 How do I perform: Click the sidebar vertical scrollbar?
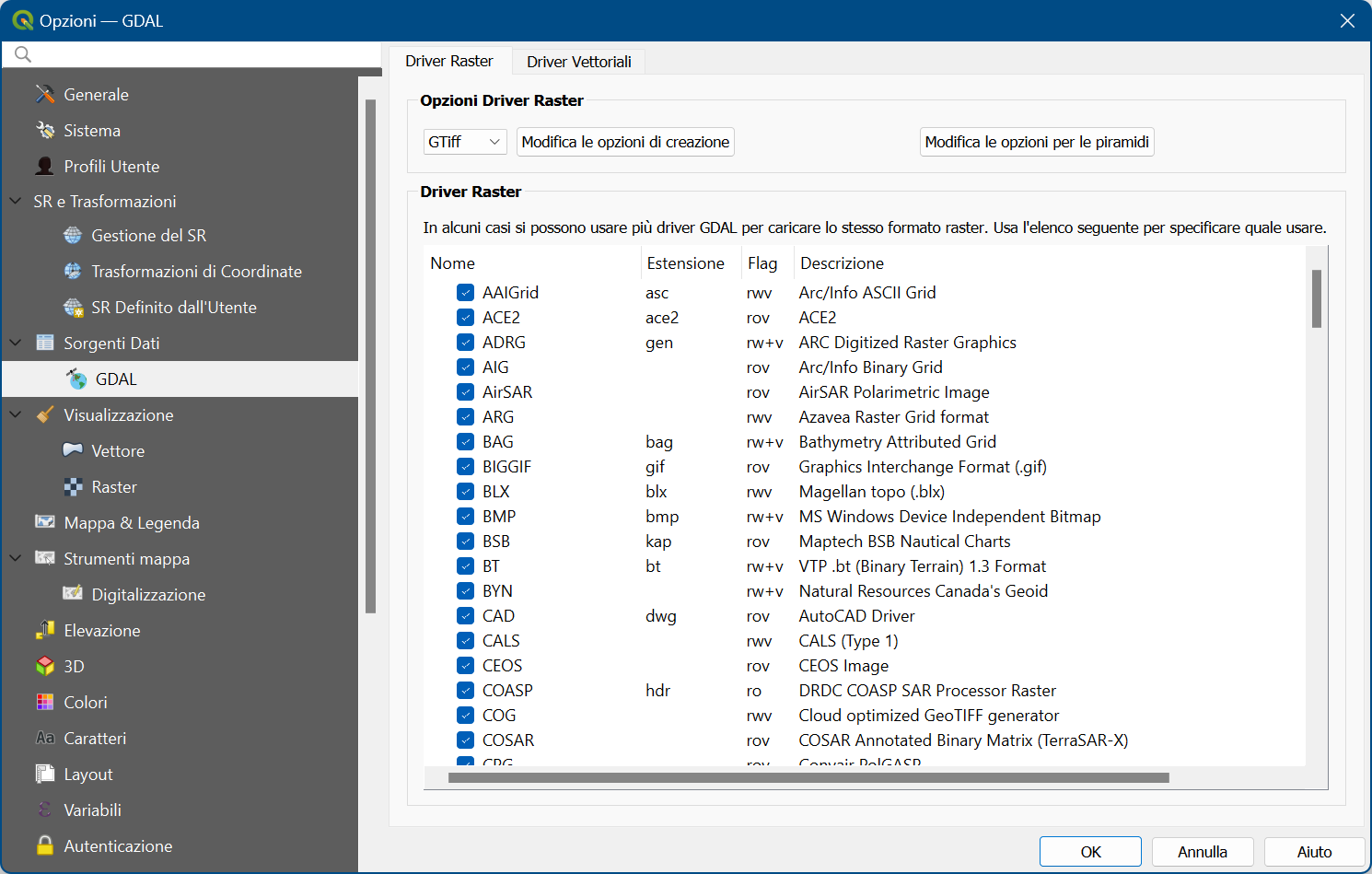[370, 355]
